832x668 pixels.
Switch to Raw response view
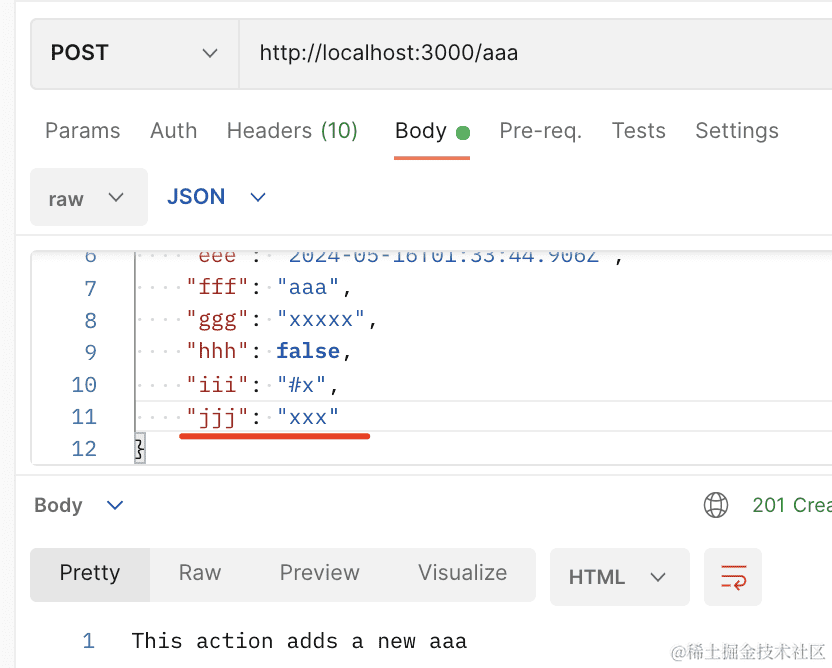pos(200,573)
